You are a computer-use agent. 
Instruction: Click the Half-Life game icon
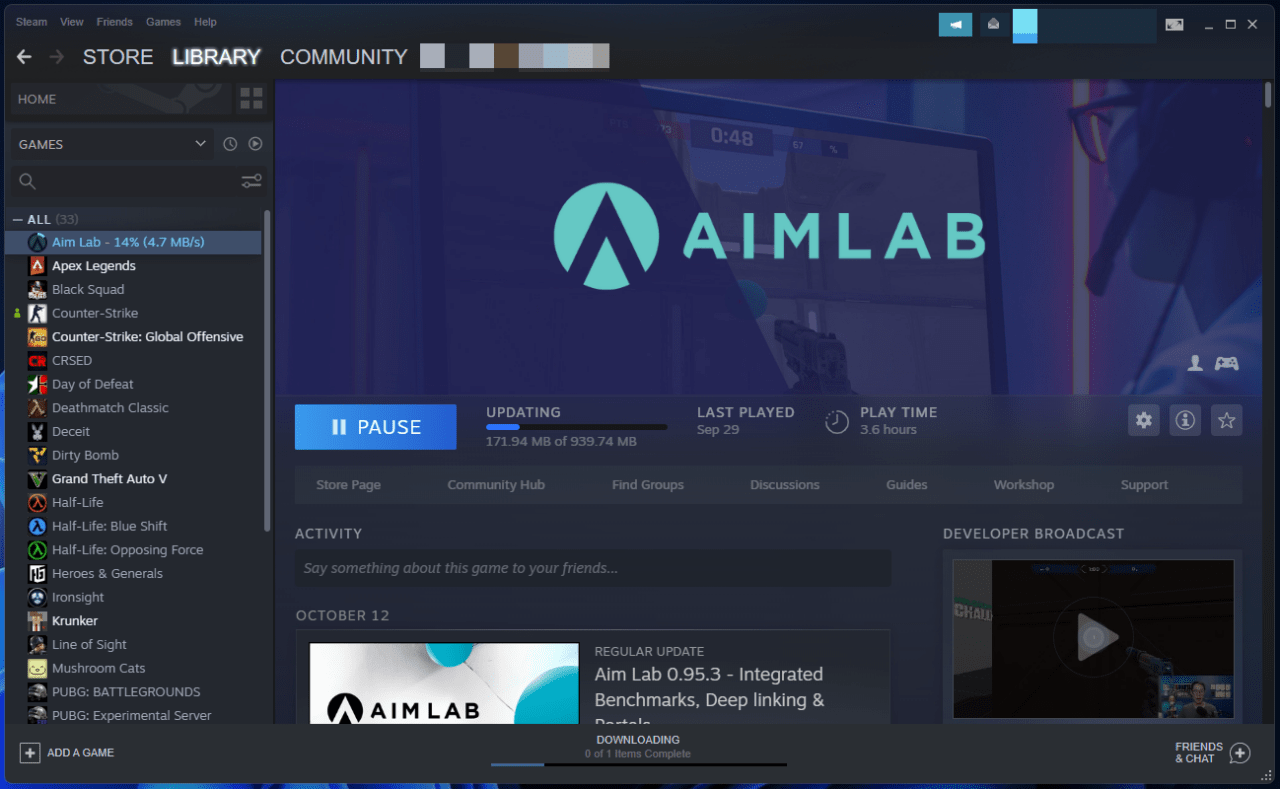point(37,503)
